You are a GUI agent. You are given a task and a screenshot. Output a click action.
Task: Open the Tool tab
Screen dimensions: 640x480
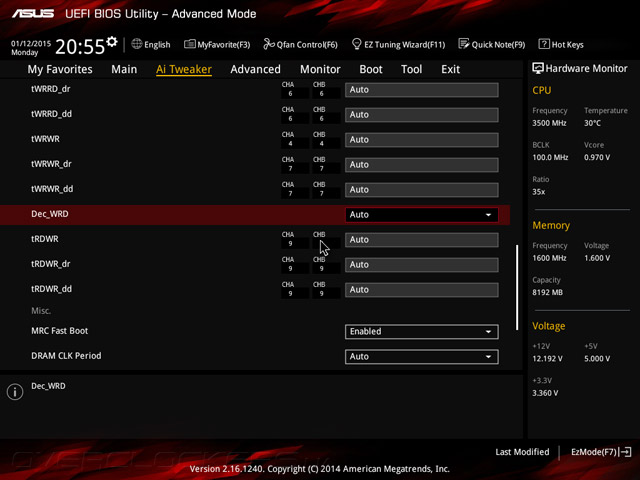411,69
